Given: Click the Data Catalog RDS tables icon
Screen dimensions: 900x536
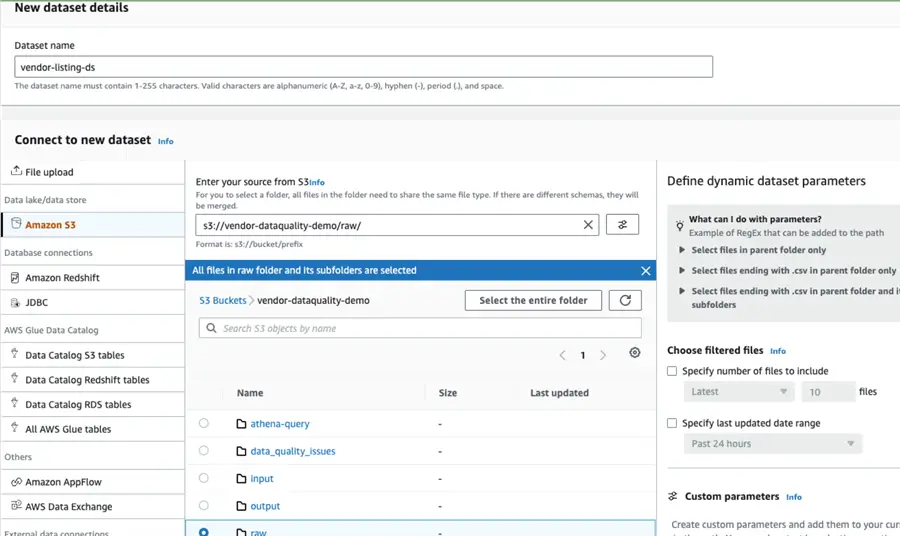Looking at the screenshot, I should (x=15, y=403).
